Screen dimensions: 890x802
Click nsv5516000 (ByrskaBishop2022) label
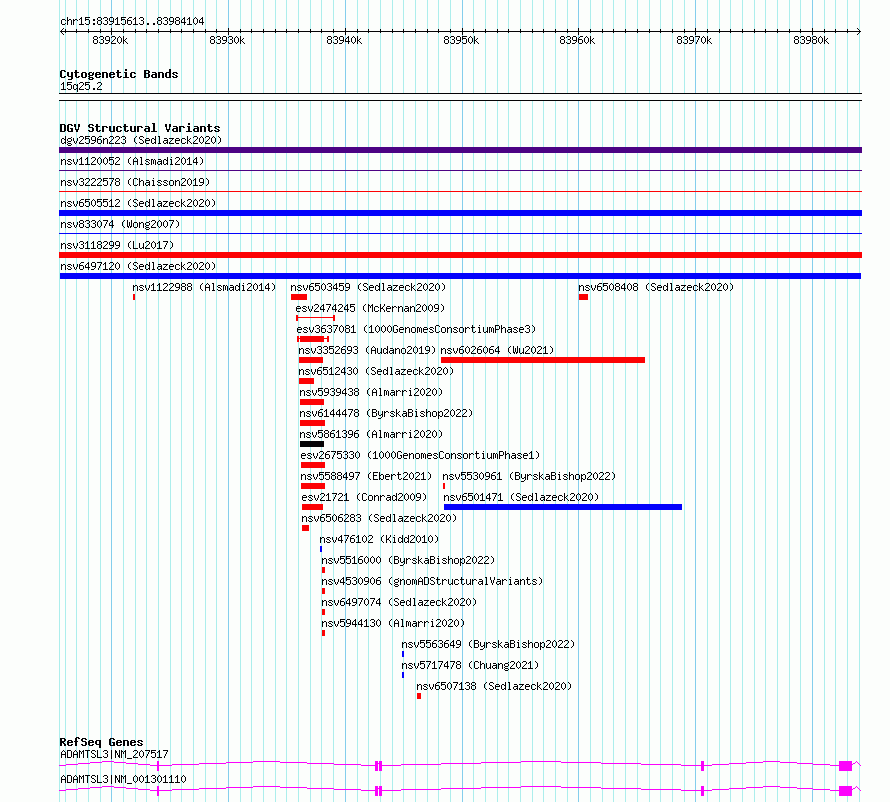coord(408,560)
